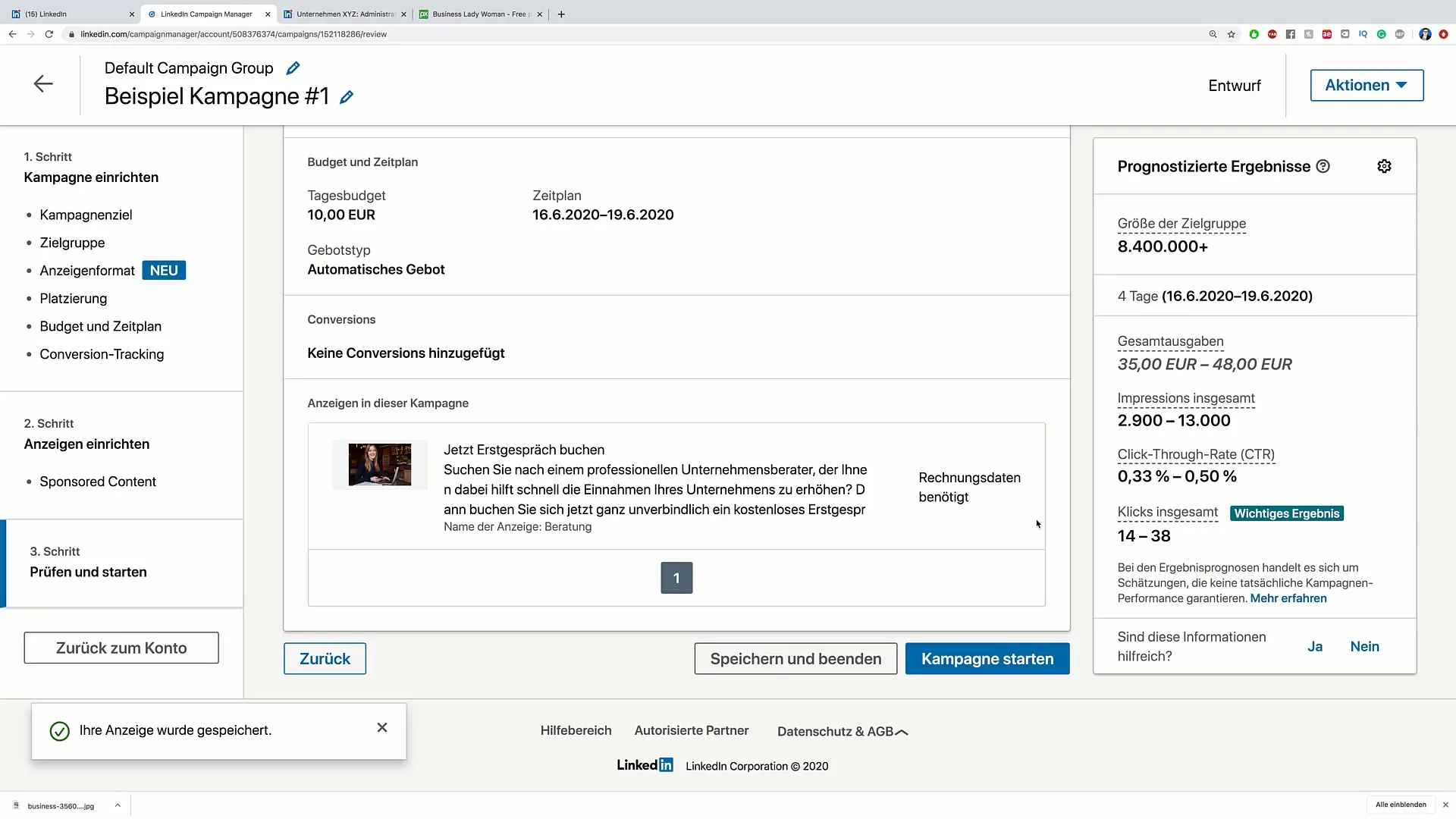
Task: Go to Kampagnenziel step in sidebar
Action: [86, 215]
